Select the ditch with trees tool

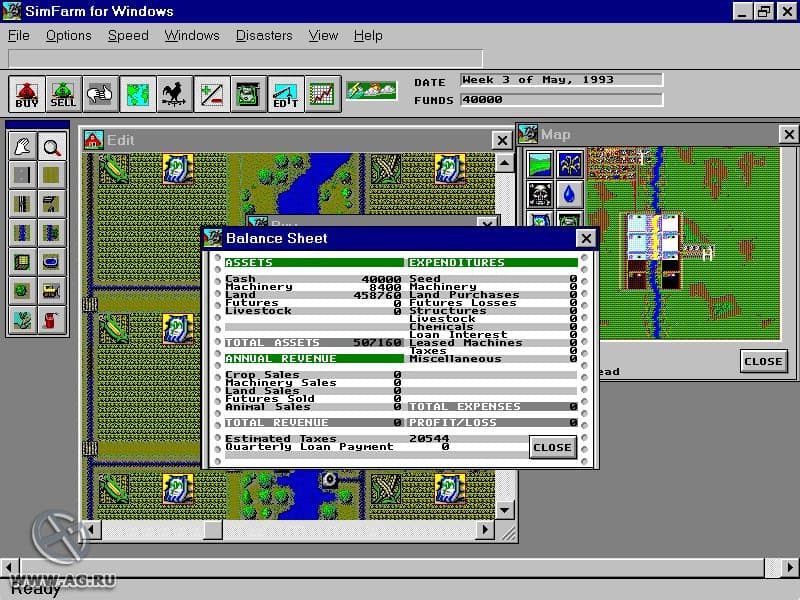click(x=52, y=233)
